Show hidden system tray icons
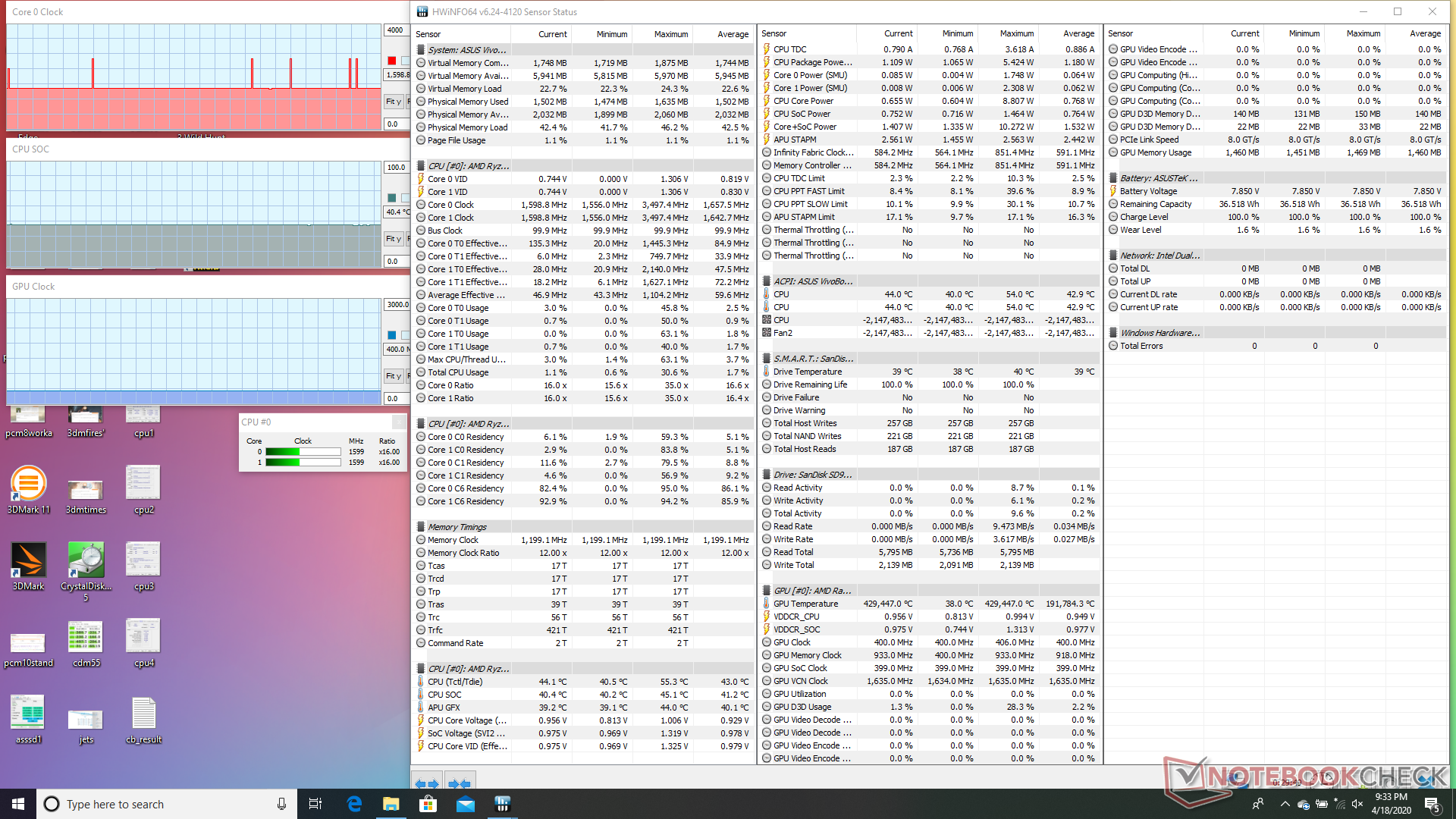 tap(1285, 804)
